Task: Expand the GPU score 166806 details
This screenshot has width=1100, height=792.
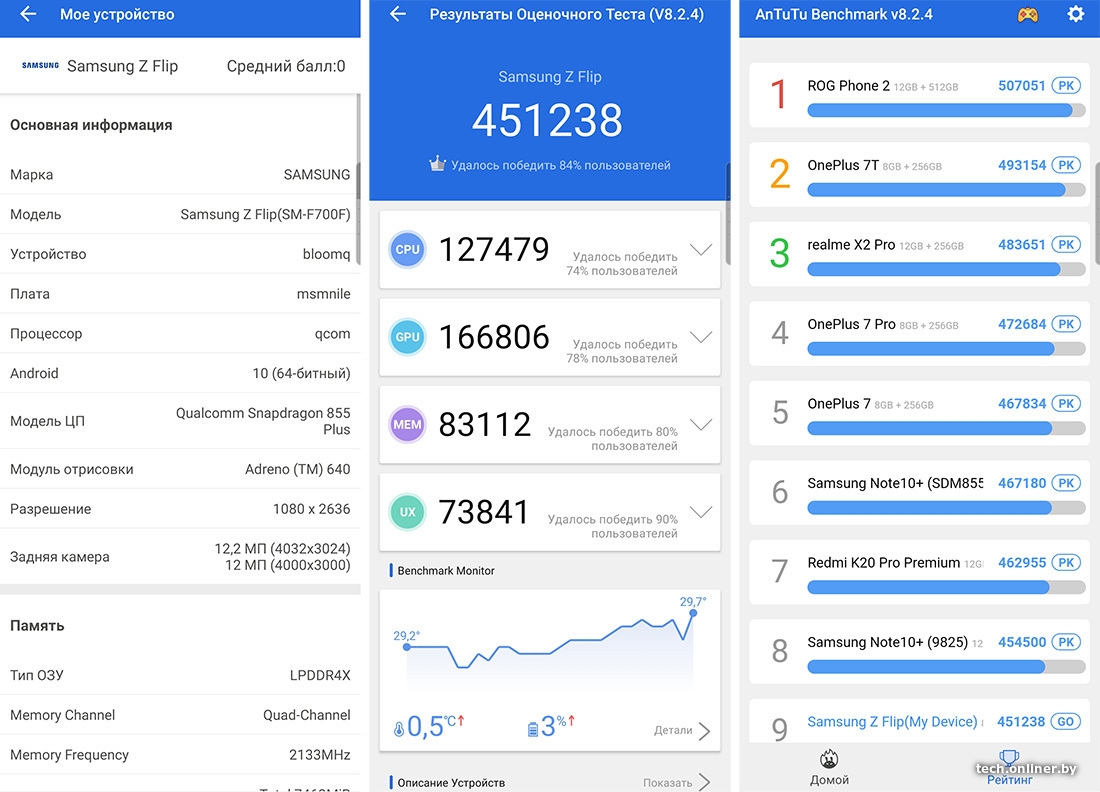Action: tap(701, 337)
